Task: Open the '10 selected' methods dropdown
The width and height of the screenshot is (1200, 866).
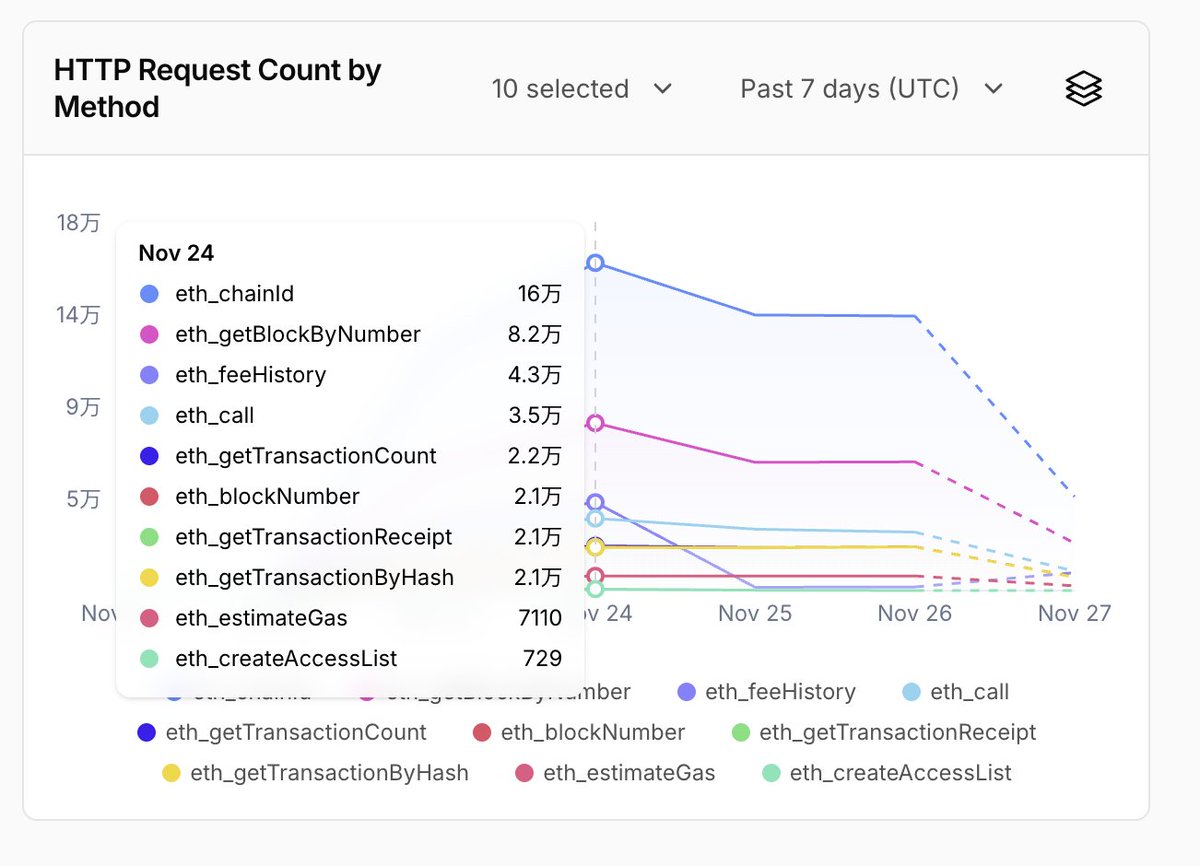Action: (x=582, y=89)
